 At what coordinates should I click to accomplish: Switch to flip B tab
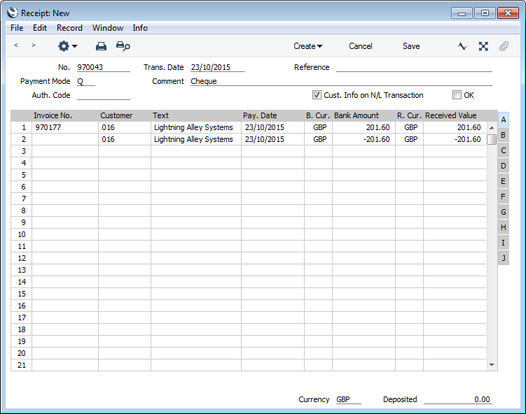pyautogui.click(x=503, y=135)
